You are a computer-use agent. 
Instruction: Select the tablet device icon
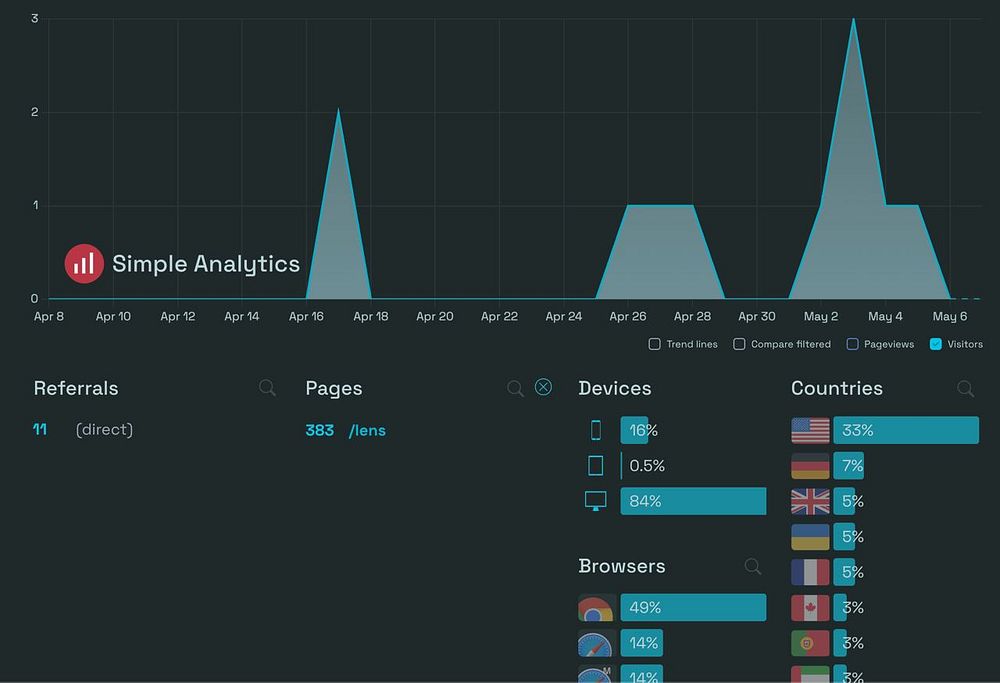596,466
